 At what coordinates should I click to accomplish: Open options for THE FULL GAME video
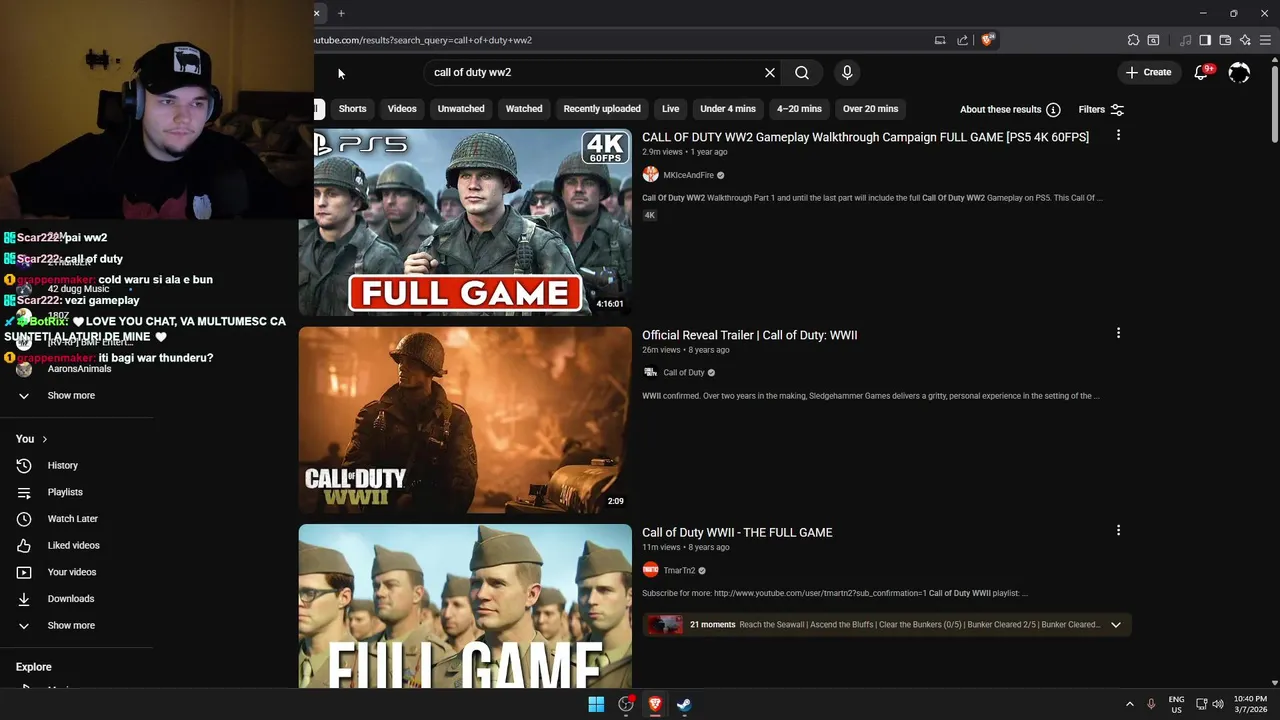click(1118, 531)
